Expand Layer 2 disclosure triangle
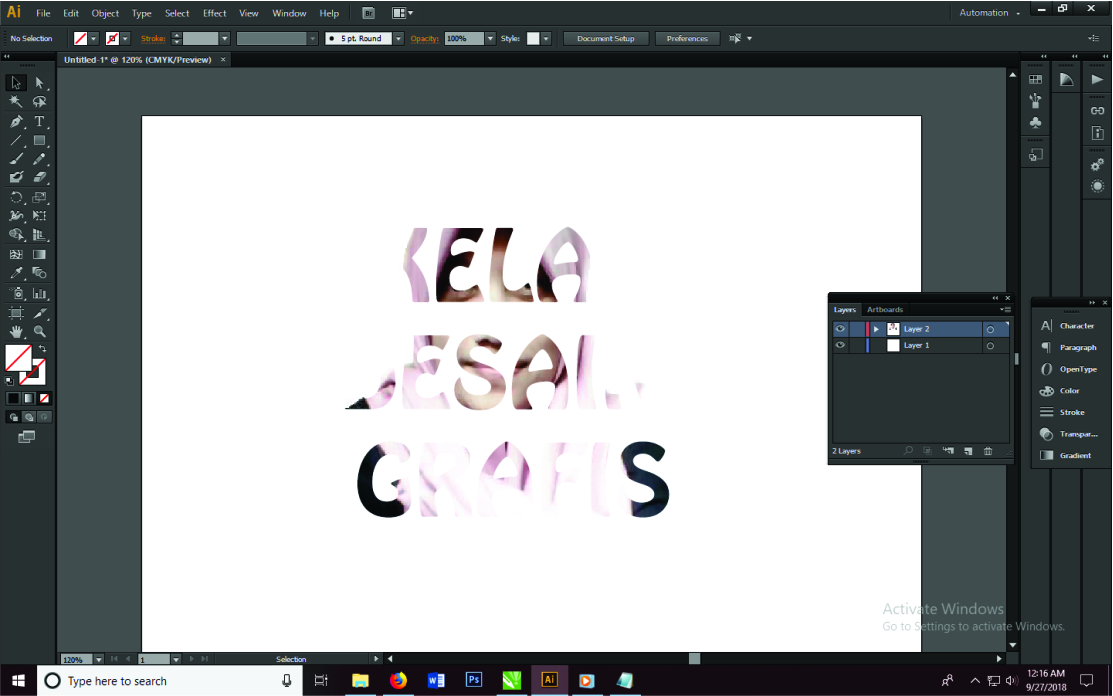This screenshot has width=1113, height=696. point(876,329)
